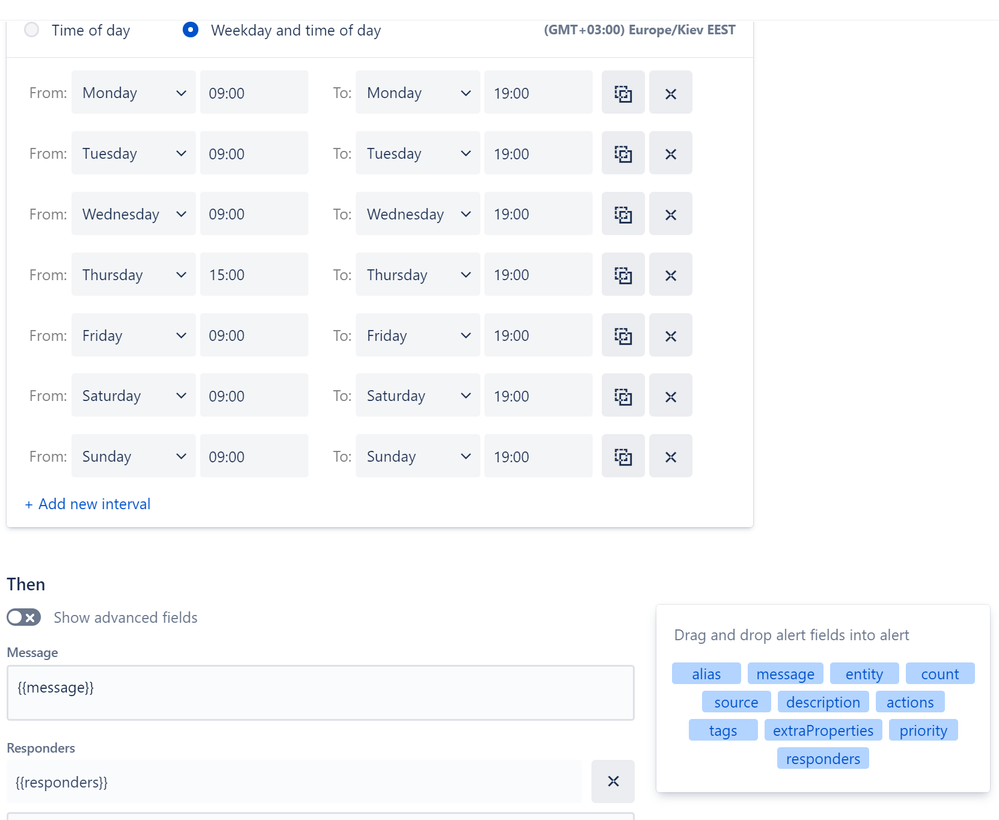Screen dimensions: 999x820
Task: Select the priority alert field tag
Action: click(x=923, y=730)
